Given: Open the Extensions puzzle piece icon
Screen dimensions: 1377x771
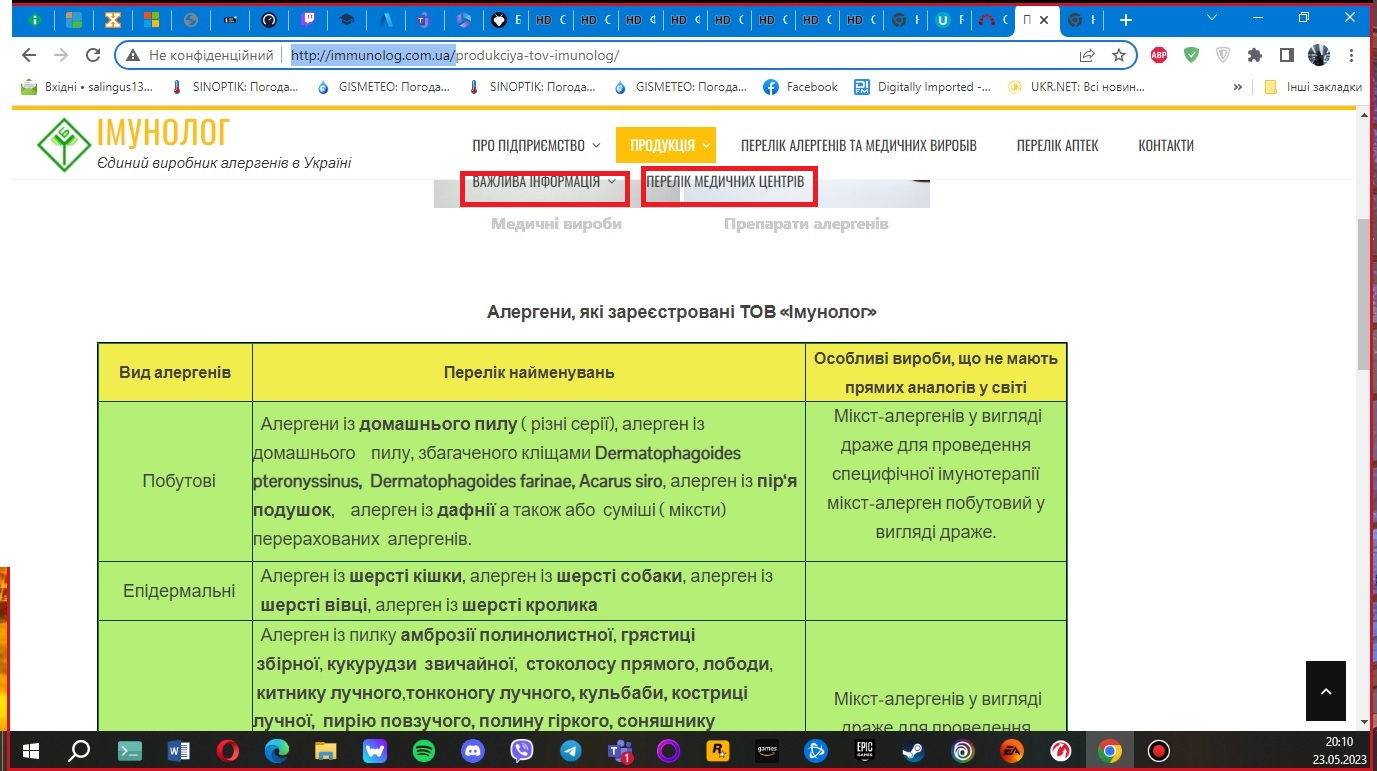Looking at the screenshot, I should 1255,55.
